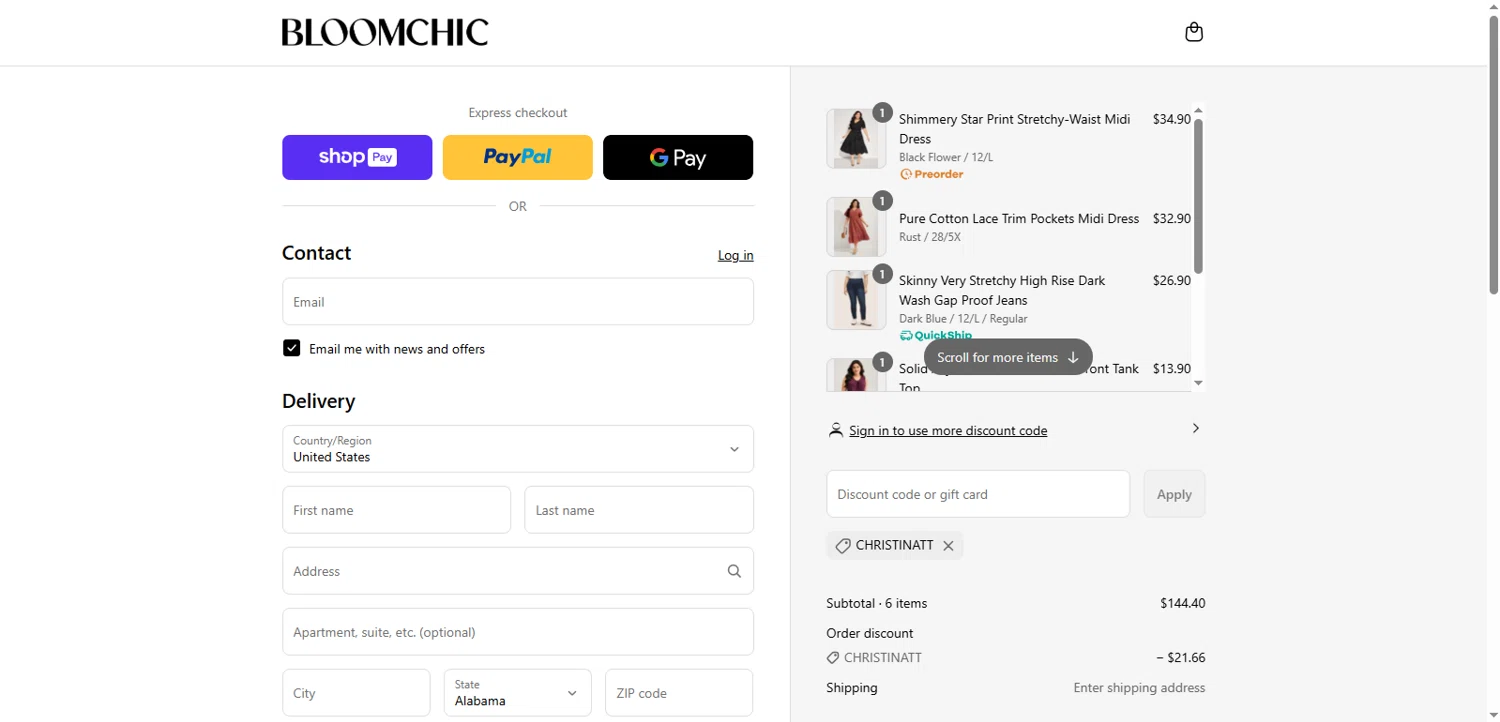Focus the Discount code or gift card field
This screenshot has height=722, width=1500.
click(x=978, y=494)
